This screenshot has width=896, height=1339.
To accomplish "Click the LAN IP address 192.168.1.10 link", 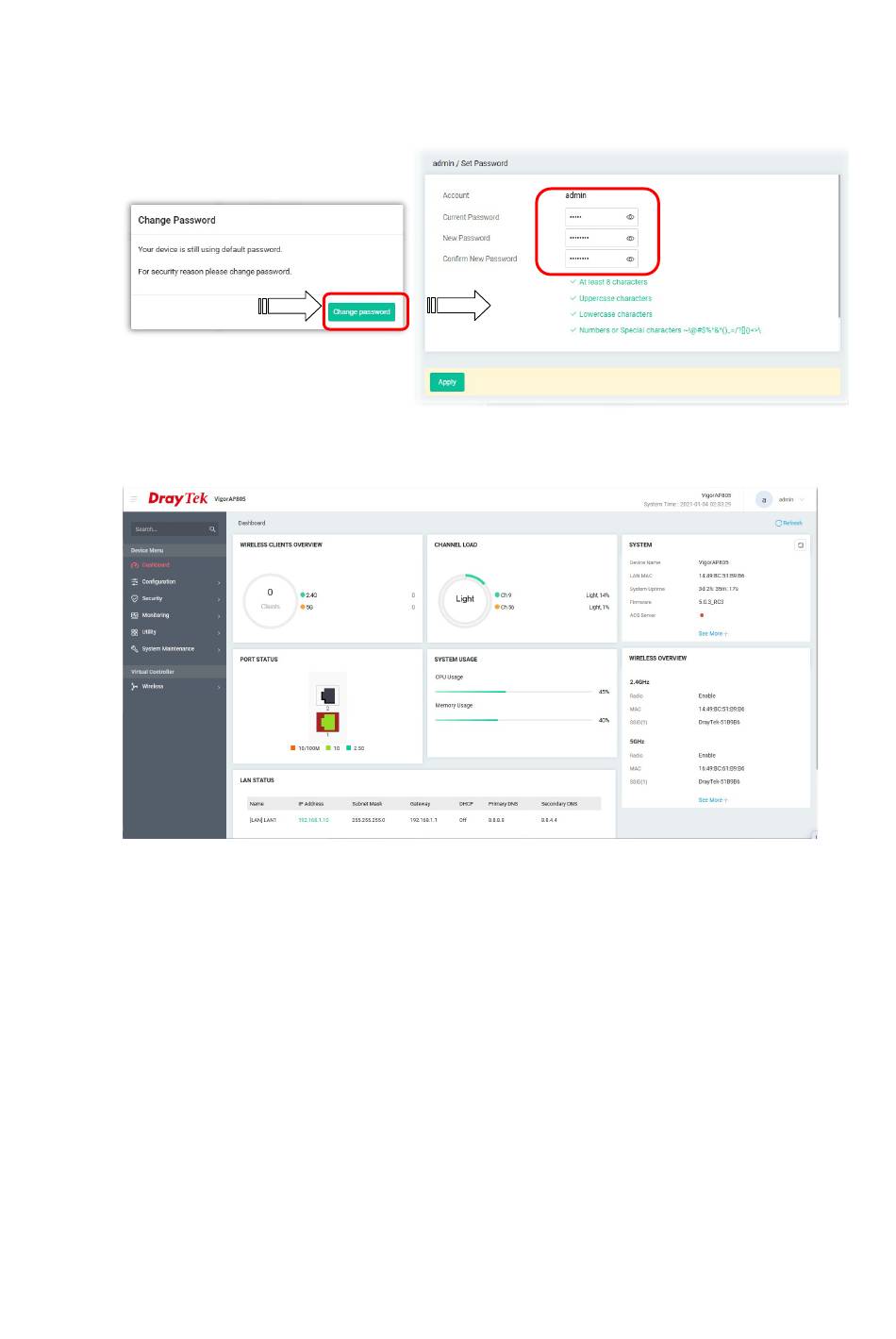I will pyautogui.click(x=313, y=820).
